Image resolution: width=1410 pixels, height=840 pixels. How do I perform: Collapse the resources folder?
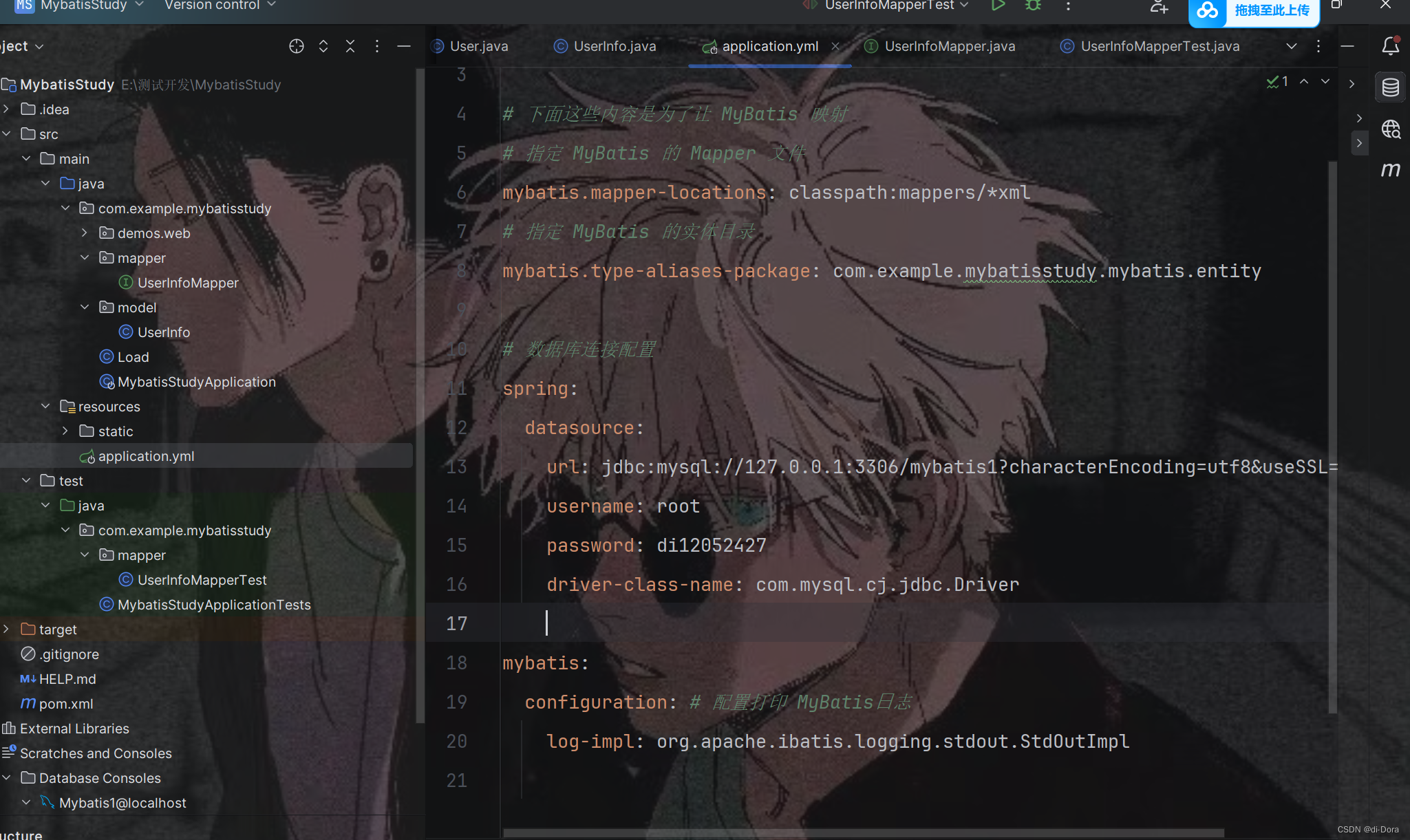click(45, 407)
